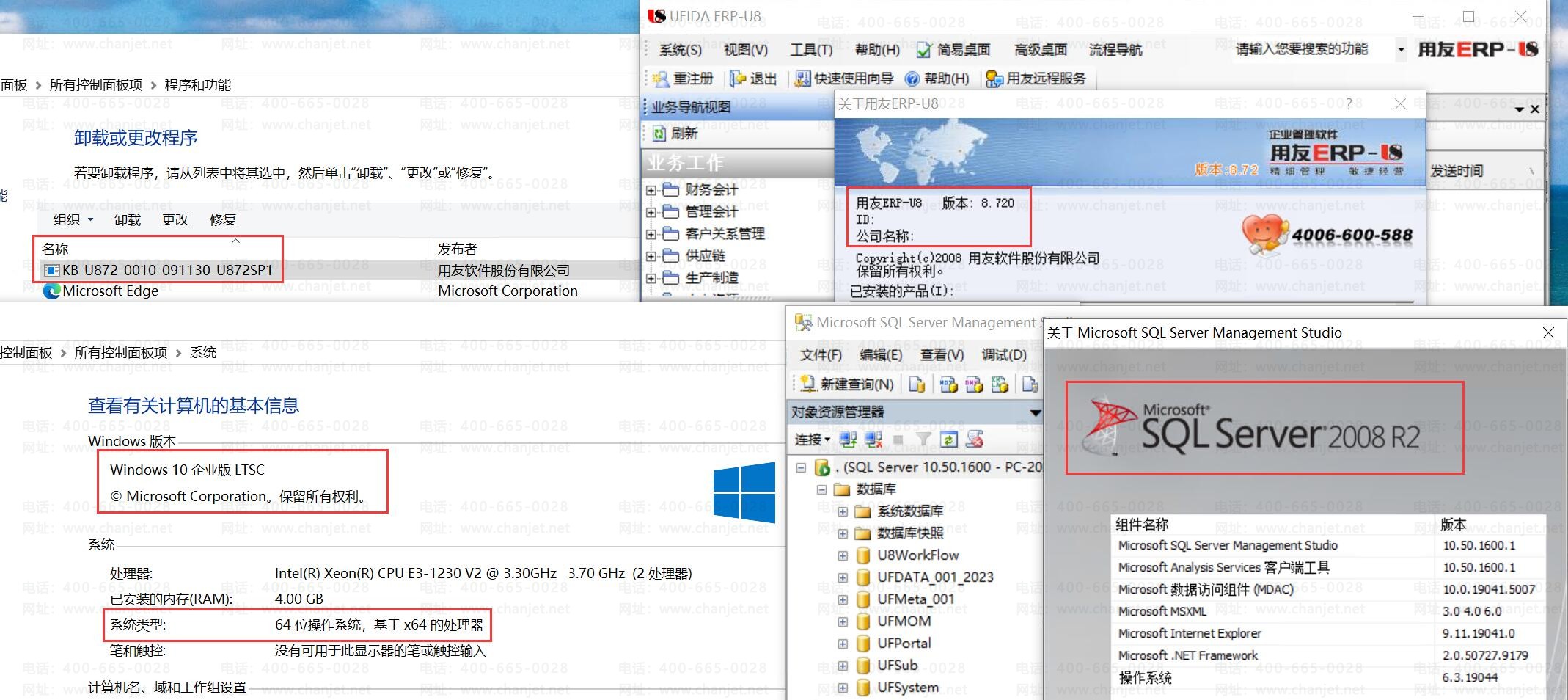
Task: Click the 新建查询 new query button
Action: click(x=848, y=384)
